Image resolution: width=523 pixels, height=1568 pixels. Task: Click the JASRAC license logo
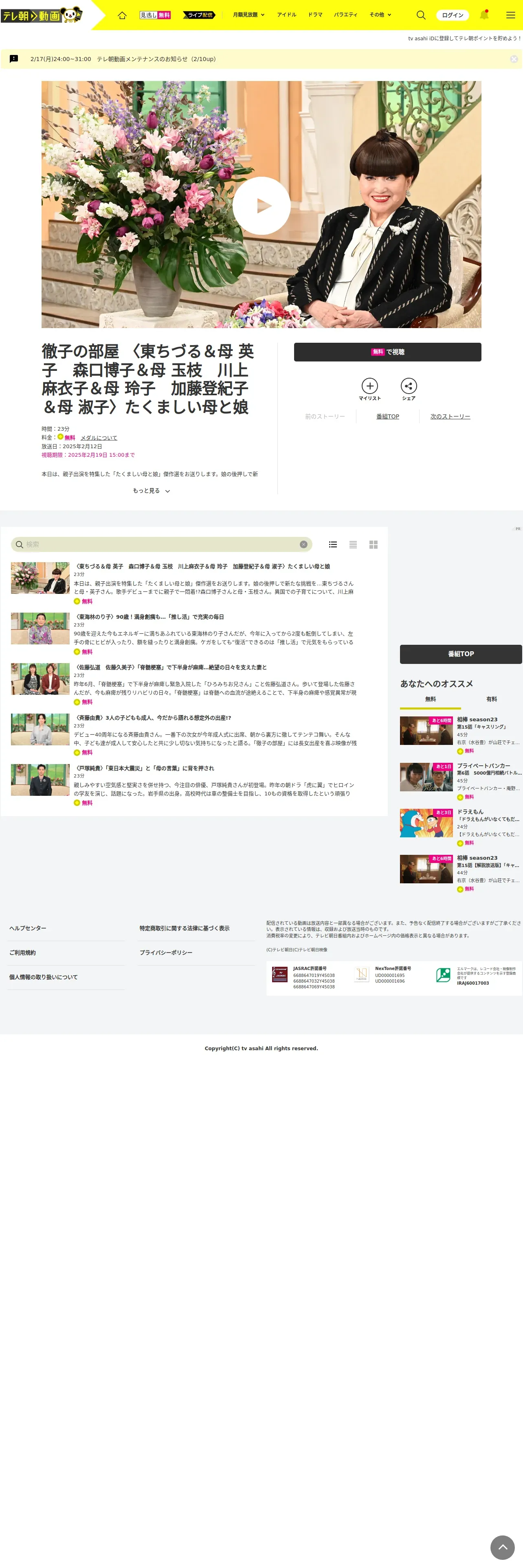tap(279, 975)
